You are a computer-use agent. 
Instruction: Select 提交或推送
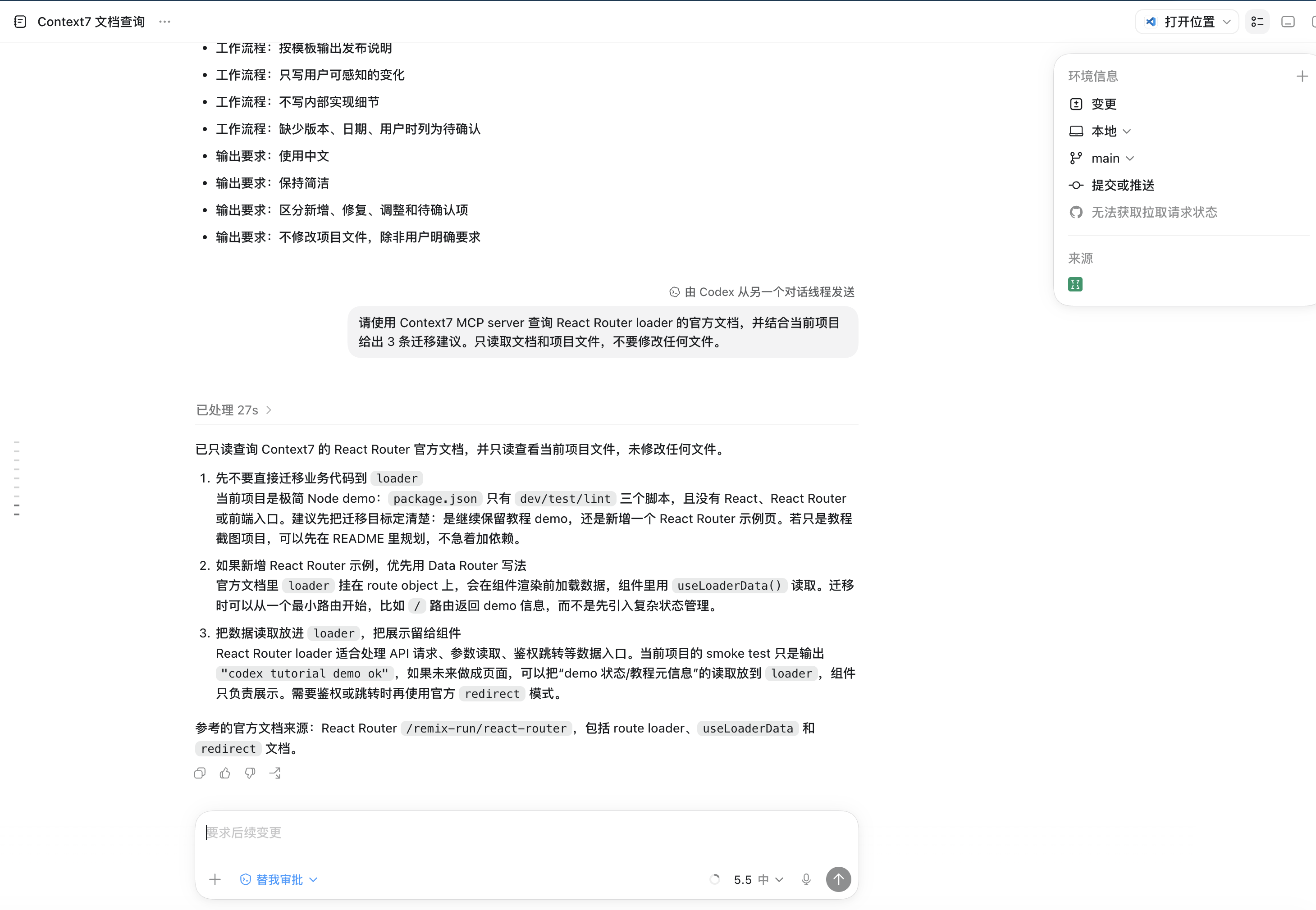[x=1122, y=185]
